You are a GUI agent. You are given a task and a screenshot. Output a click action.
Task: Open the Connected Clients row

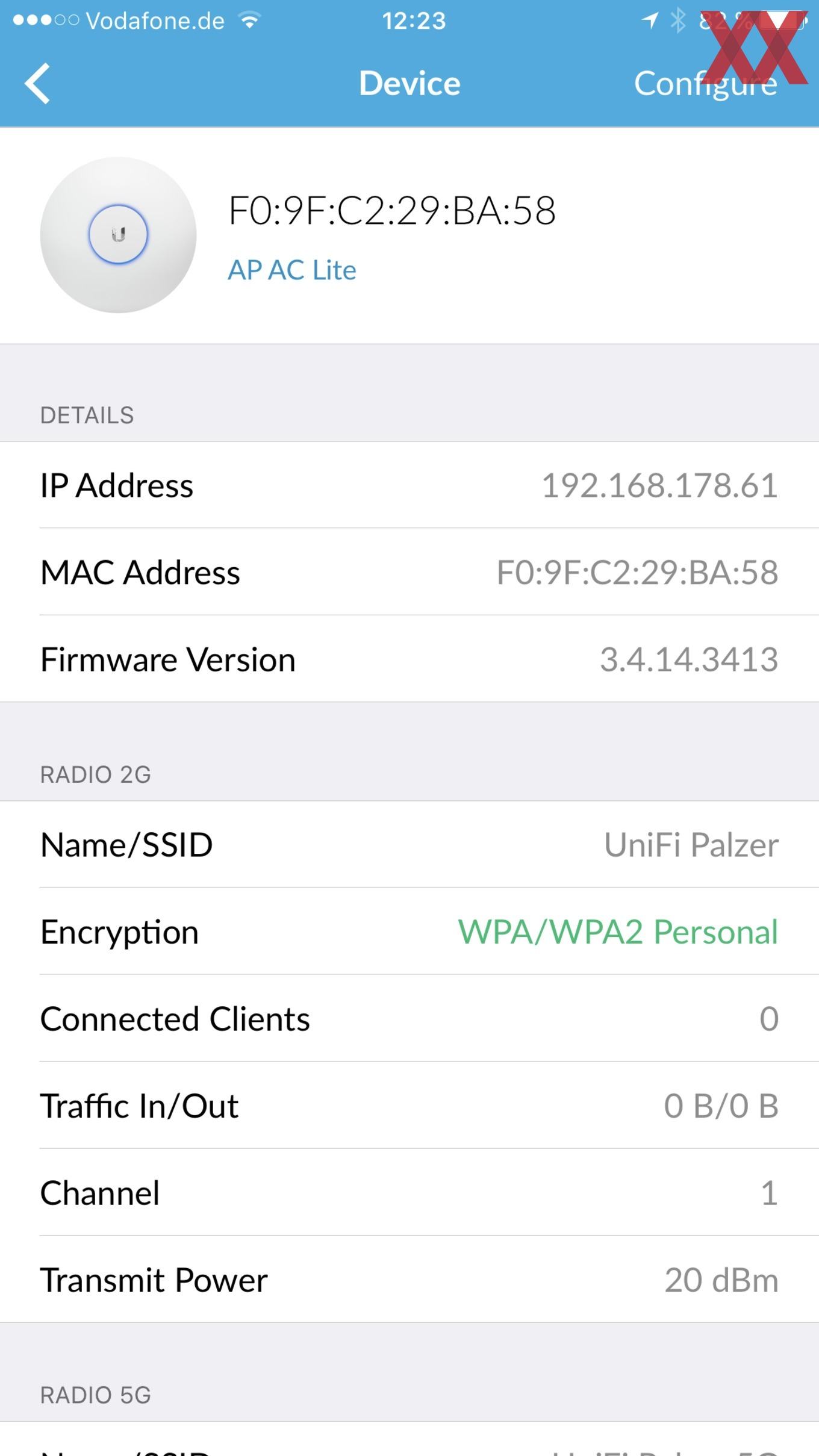point(409,1018)
